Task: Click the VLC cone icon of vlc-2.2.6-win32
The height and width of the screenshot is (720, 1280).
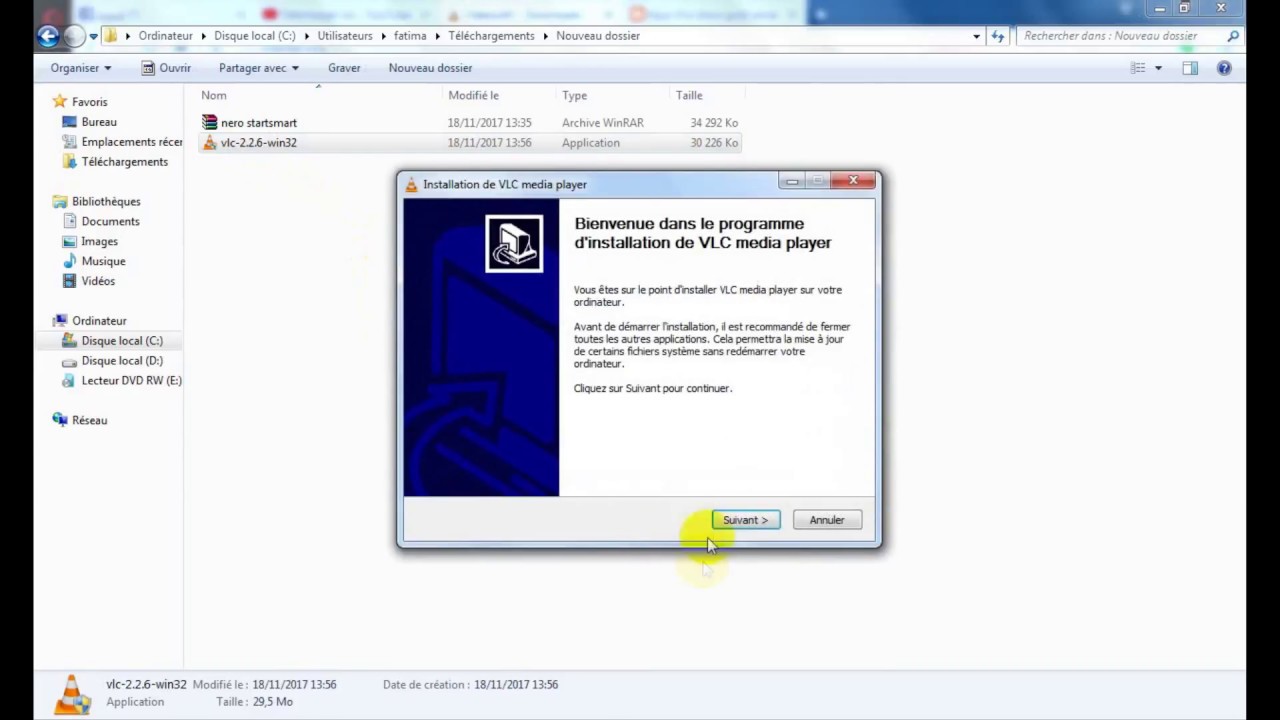Action: tap(209, 142)
